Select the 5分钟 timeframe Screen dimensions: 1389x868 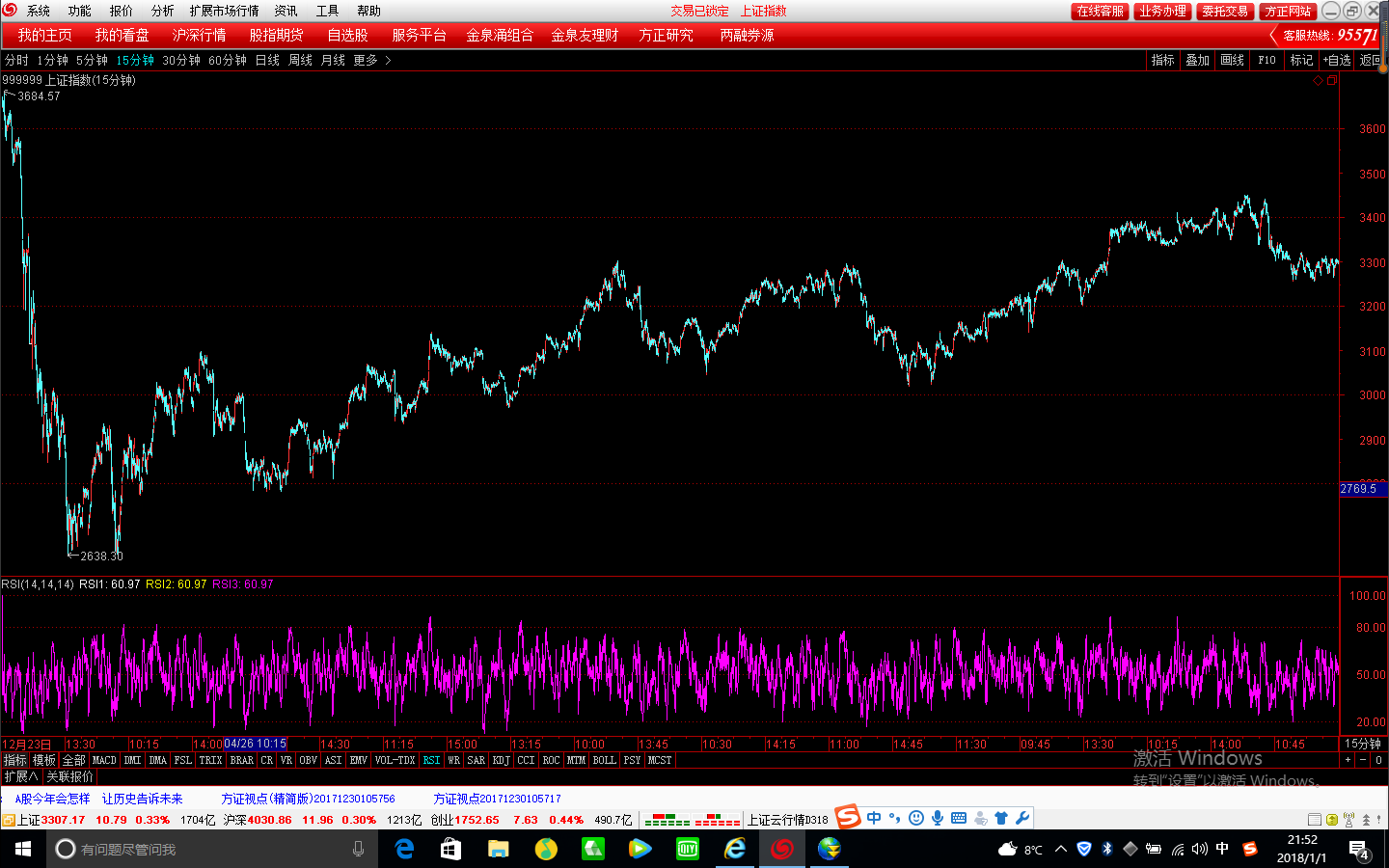93,60
